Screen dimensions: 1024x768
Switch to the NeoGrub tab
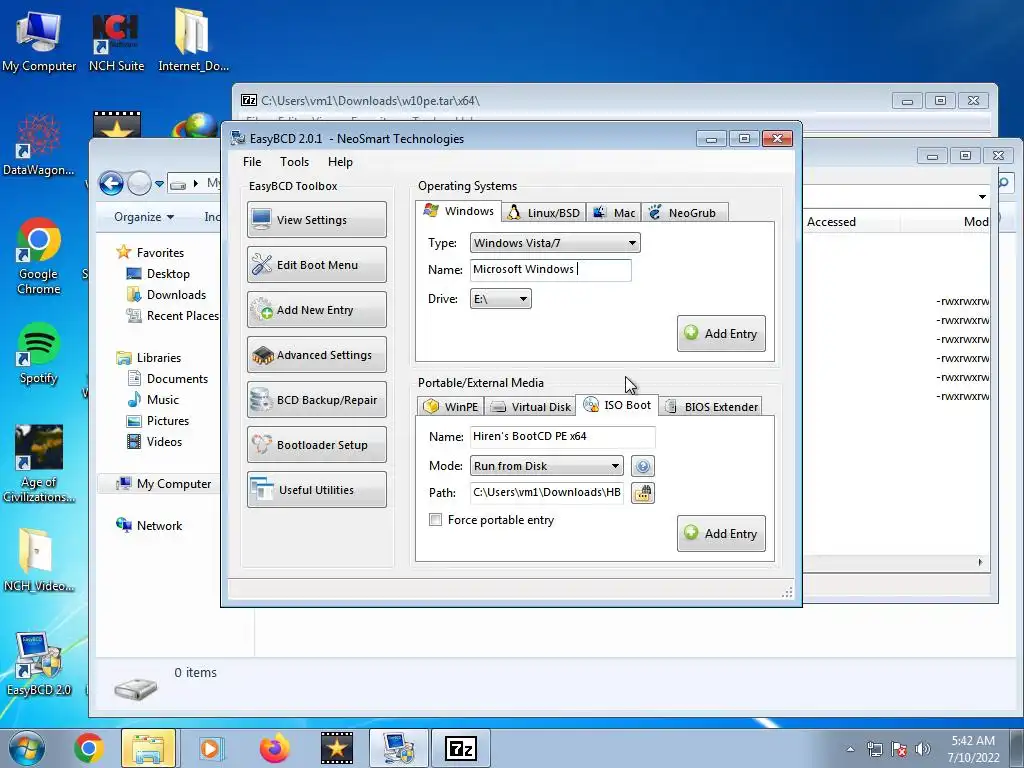tap(684, 213)
